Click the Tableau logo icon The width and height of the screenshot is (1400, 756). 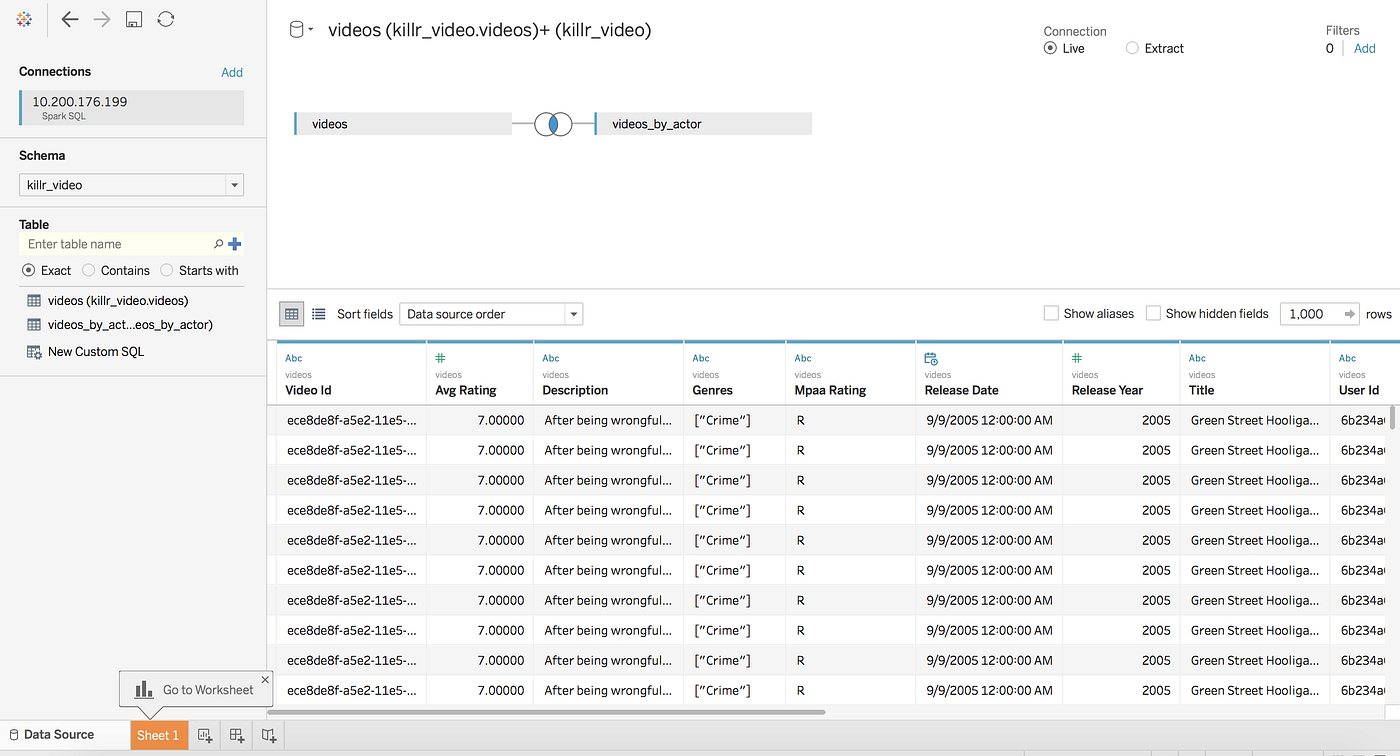coord(23,19)
